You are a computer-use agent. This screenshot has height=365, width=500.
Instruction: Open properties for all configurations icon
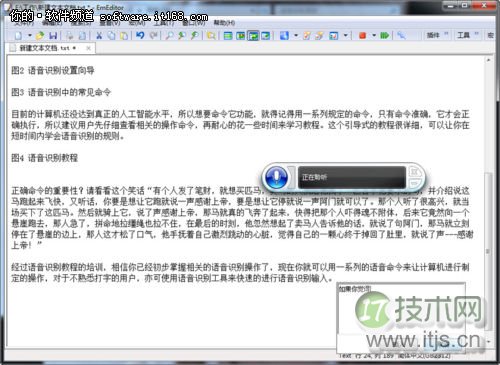(319, 35)
